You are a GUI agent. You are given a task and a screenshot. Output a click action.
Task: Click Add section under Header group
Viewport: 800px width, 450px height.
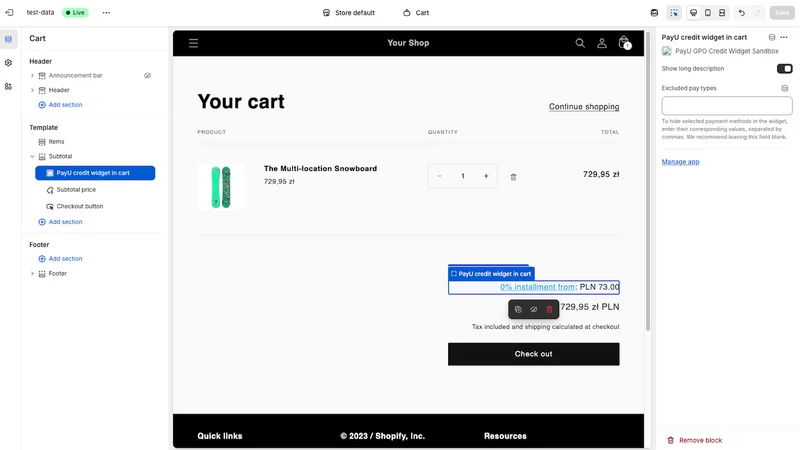point(60,105)
